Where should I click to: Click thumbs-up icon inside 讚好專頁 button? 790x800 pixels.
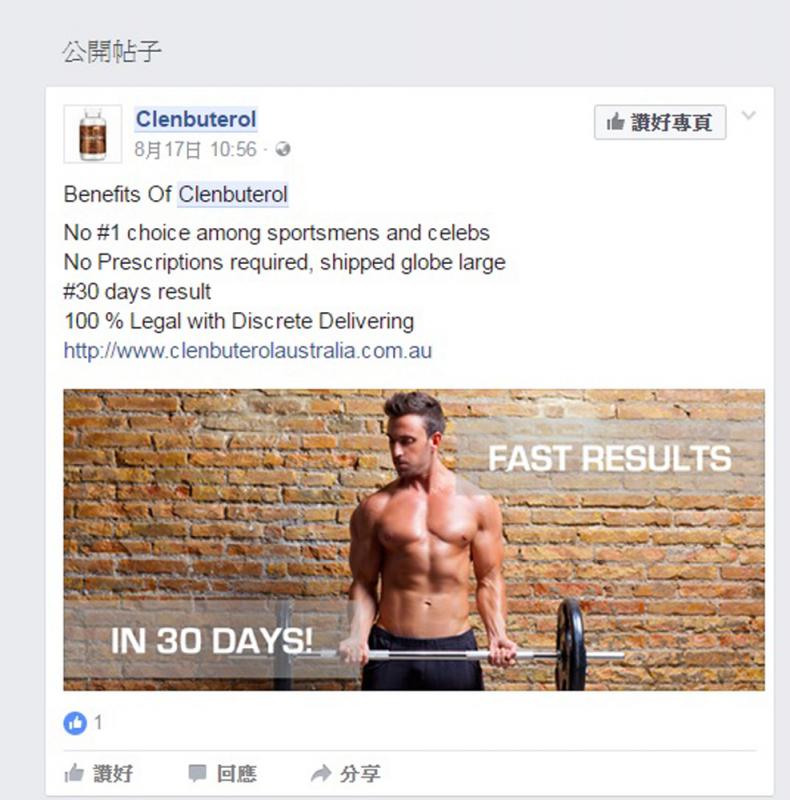pos(615,122)
